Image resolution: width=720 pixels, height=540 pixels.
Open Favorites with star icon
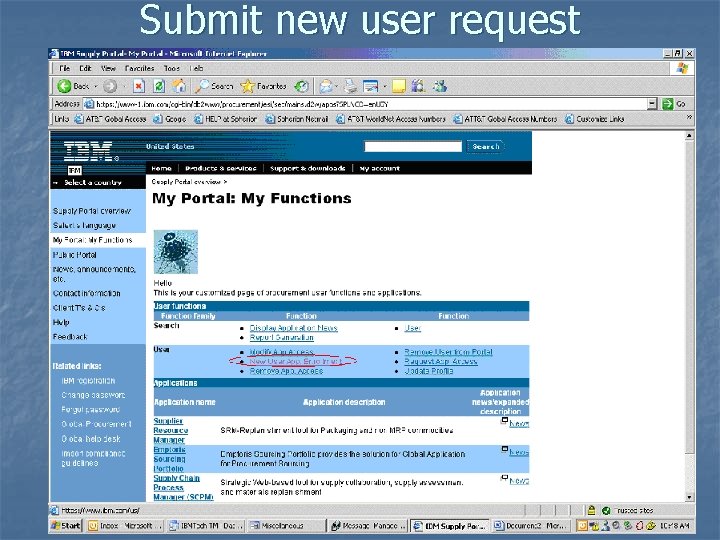point(264,86)
